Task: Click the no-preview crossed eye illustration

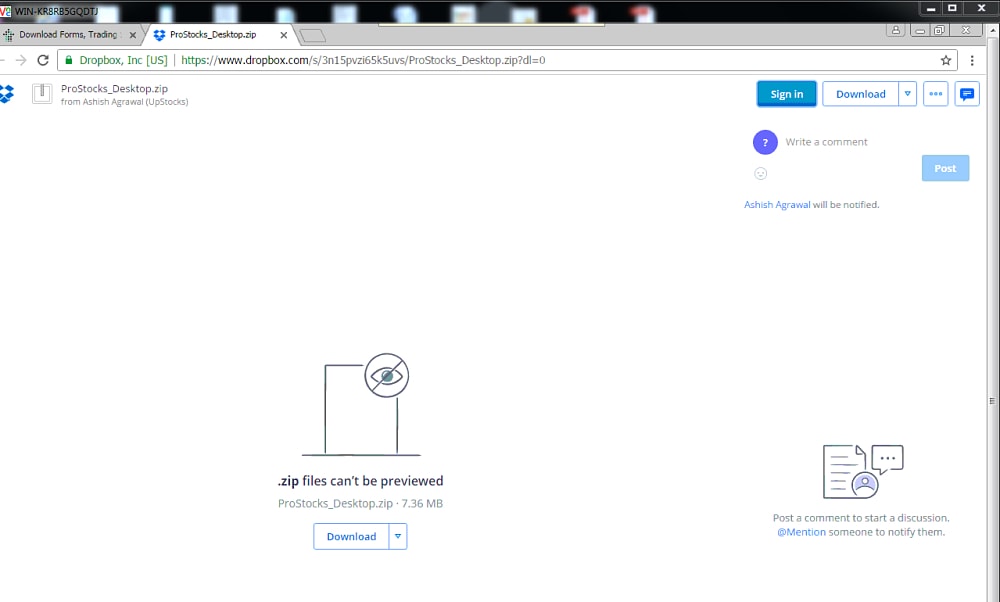Action: pyautogui.click(x=360, y=404)
